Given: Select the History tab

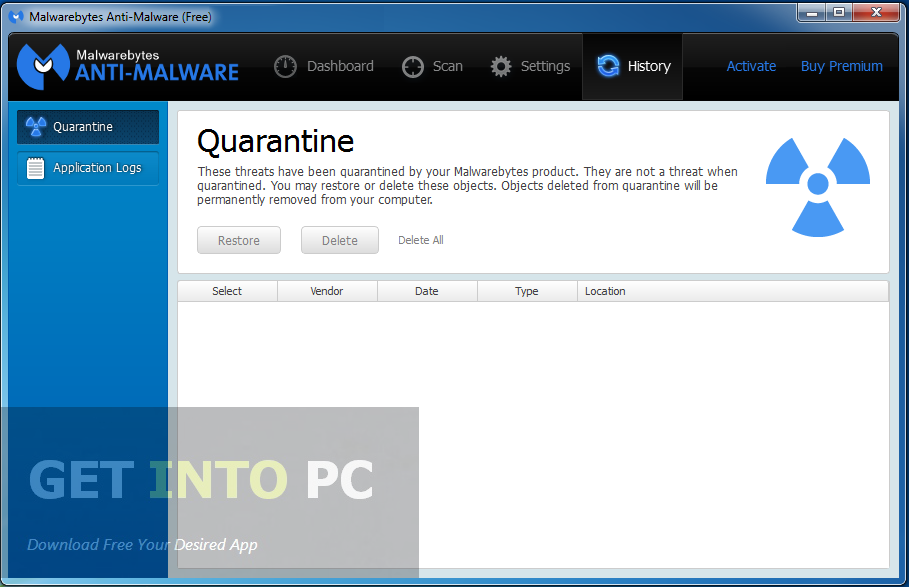Looking at the screenshot, I should 632,66.
